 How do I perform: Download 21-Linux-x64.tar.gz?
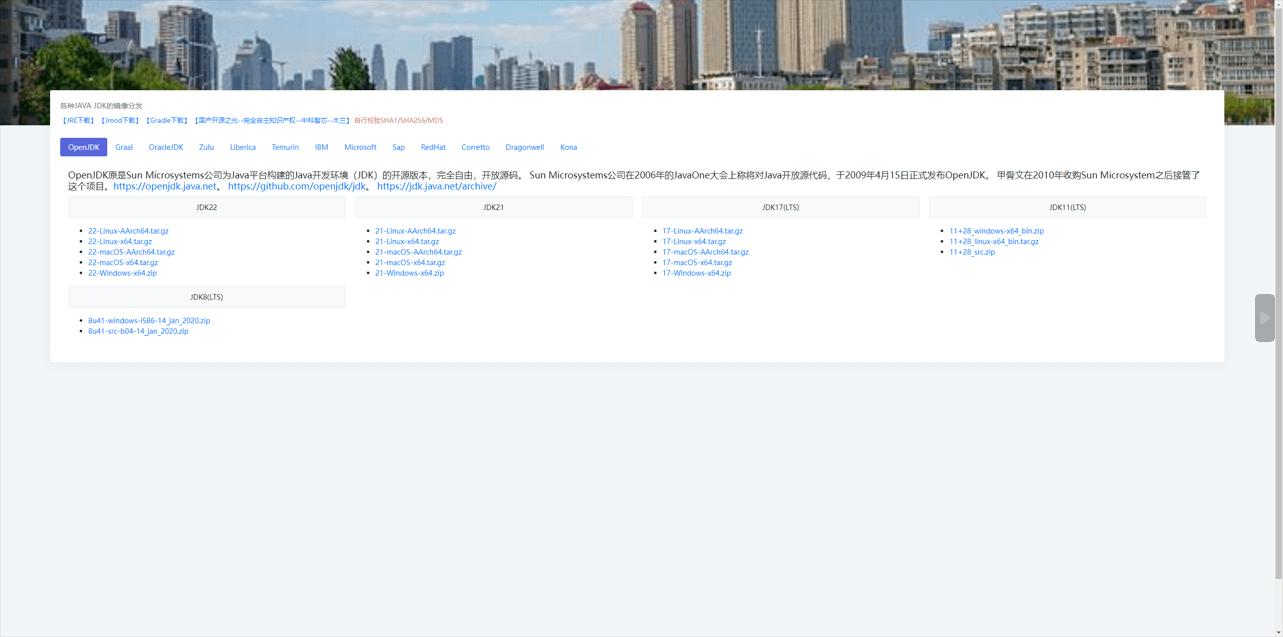pos(407,241)
